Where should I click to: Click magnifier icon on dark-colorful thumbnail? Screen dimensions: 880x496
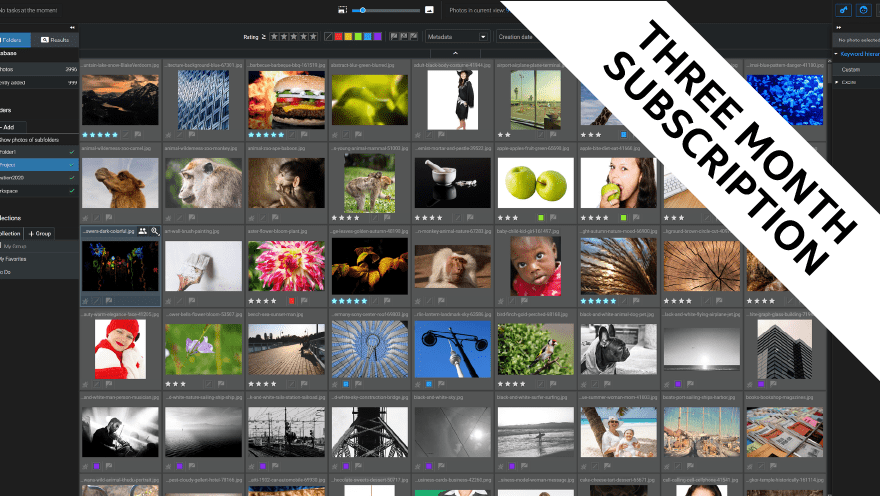[155, 231]
